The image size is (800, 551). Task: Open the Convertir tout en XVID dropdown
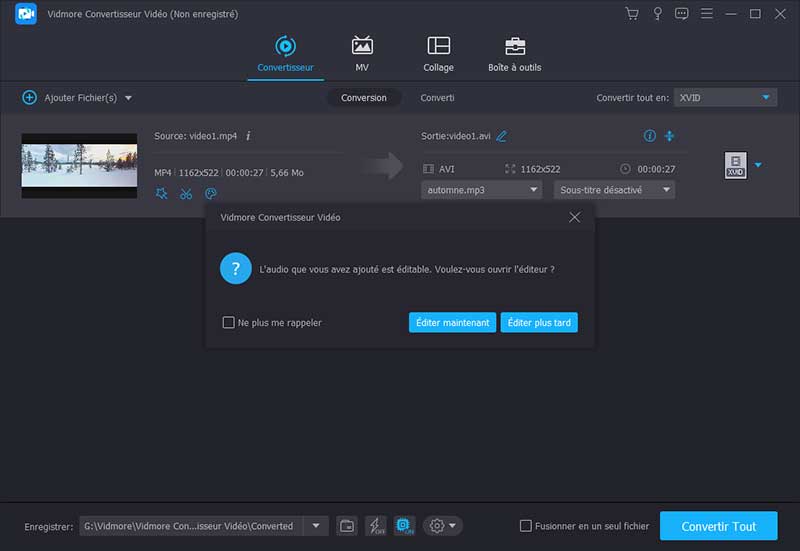point(725,97)
